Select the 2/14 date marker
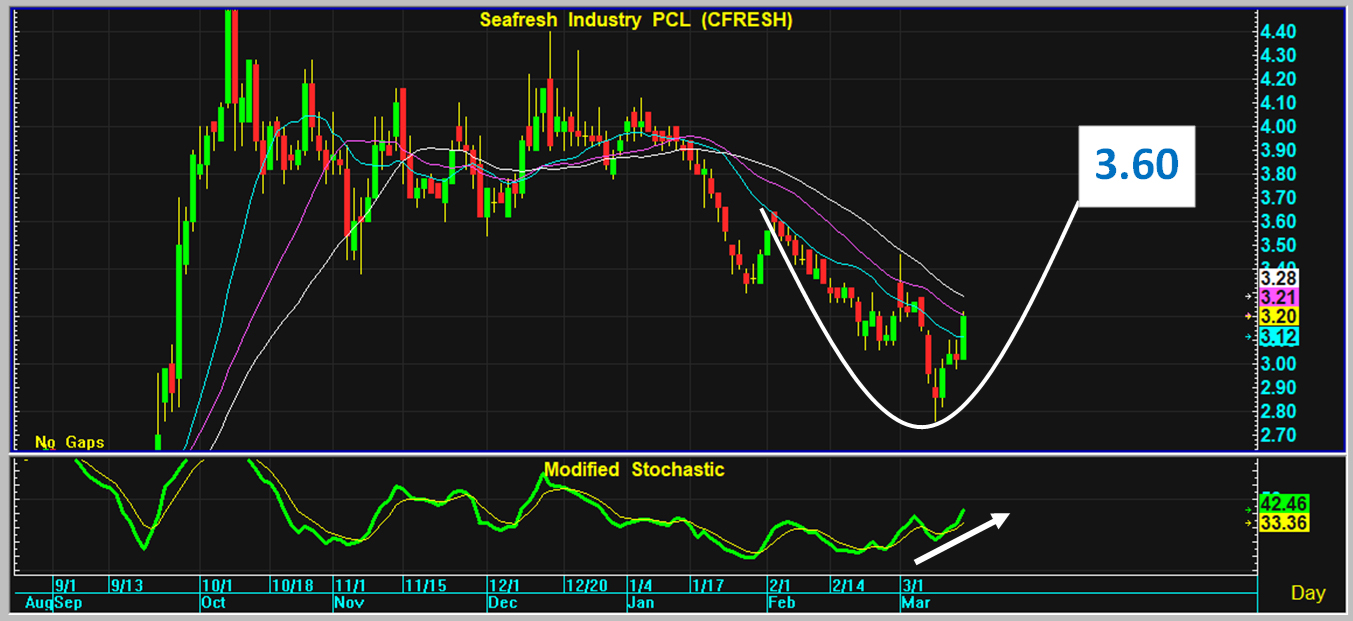 point(848,585)
